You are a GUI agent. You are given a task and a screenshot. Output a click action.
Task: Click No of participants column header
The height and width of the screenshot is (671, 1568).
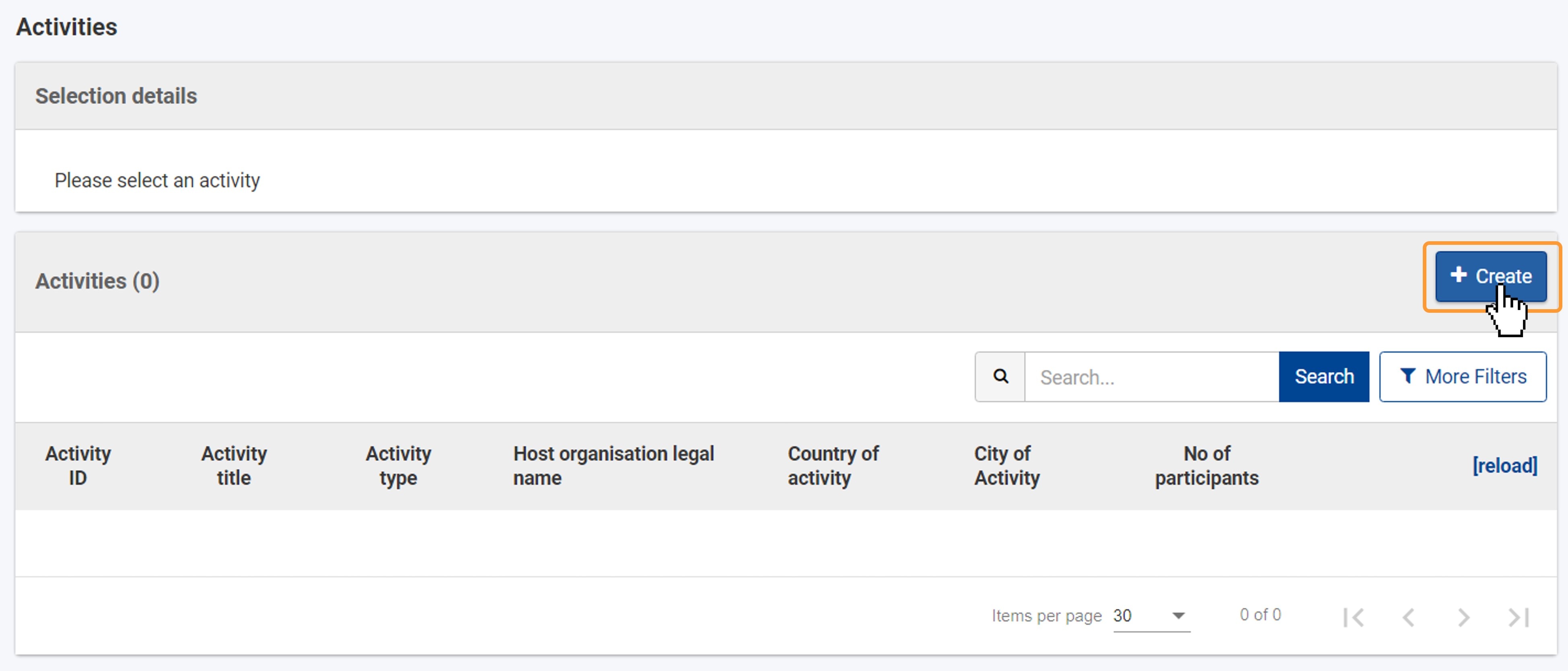tap(1206, 466)
